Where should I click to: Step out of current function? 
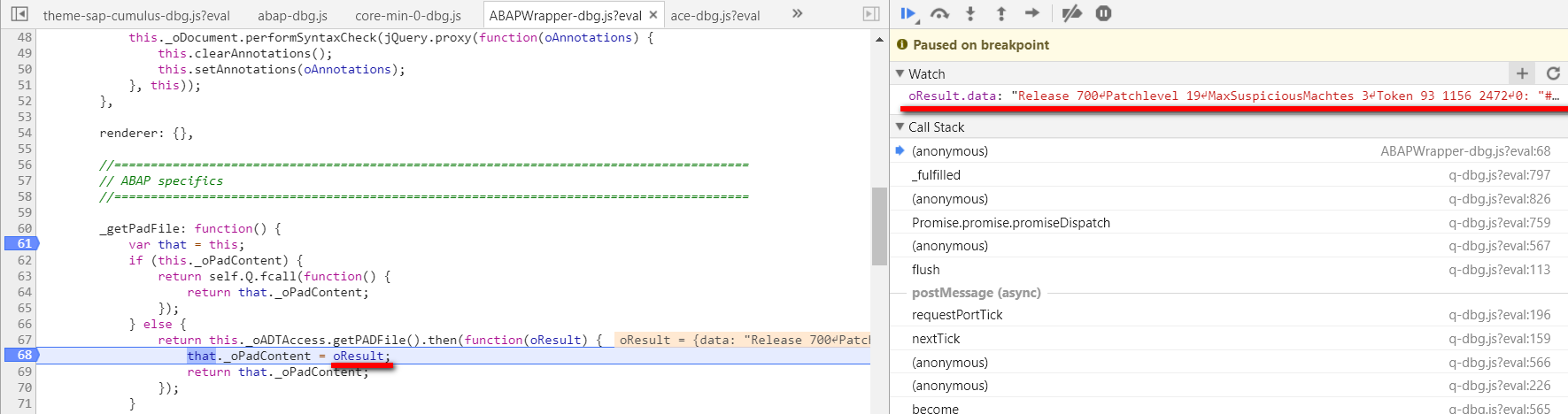click(1001, 13)
